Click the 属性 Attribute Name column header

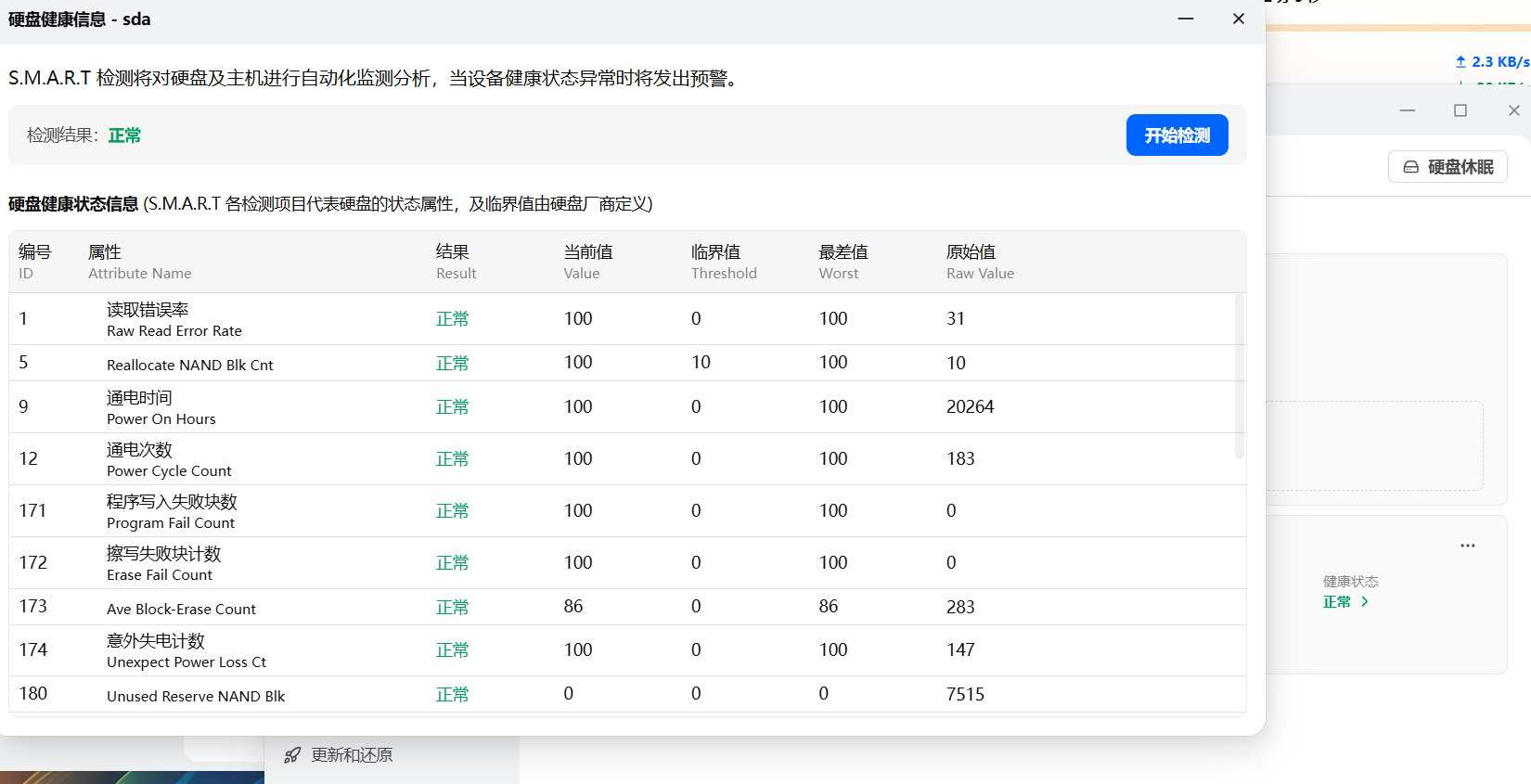pyautogui.click(x=139, y=262)
